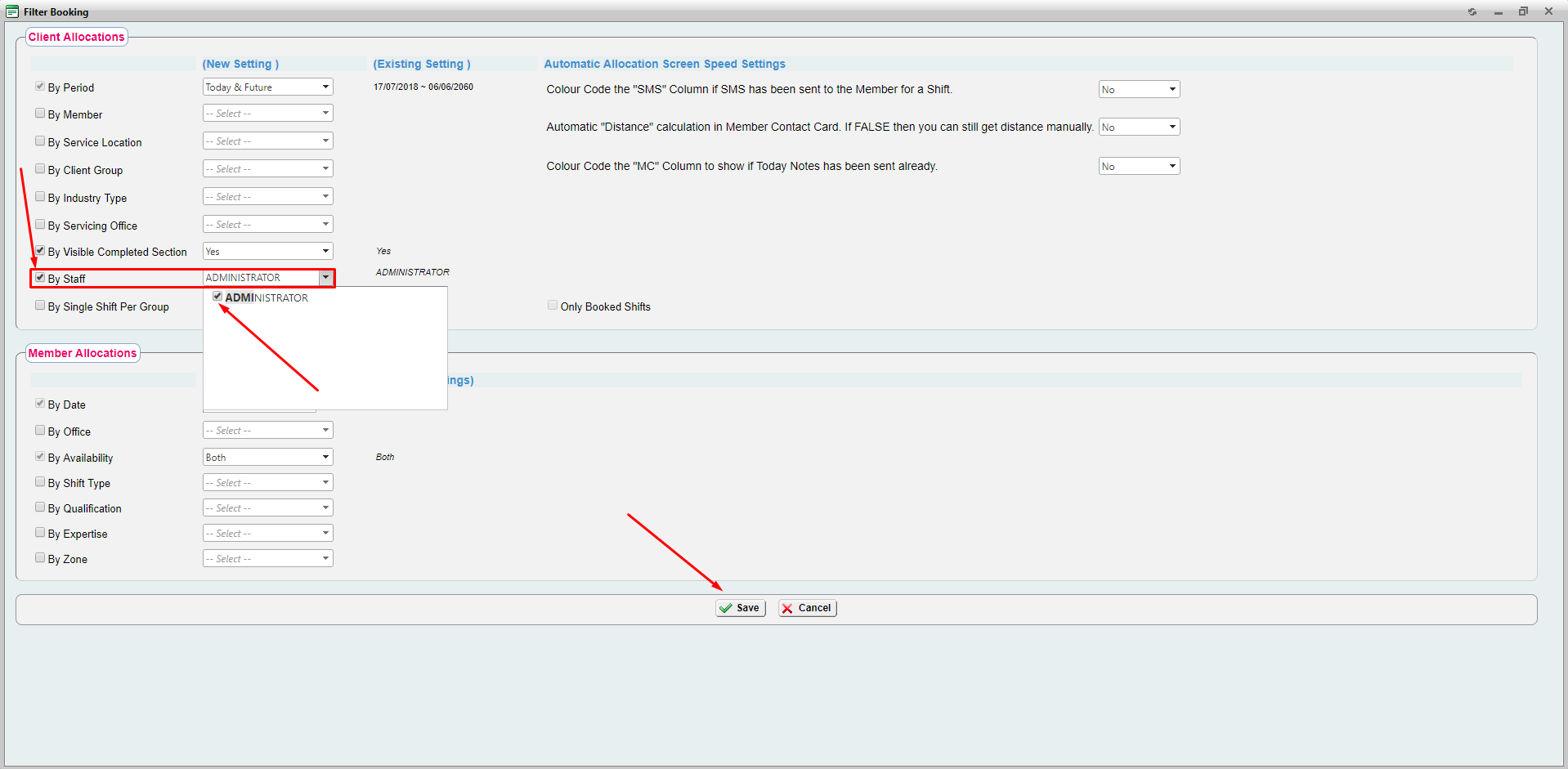Tick the By Qualification checkbox
Screen dimensions: 1568x769
[40, 507]
